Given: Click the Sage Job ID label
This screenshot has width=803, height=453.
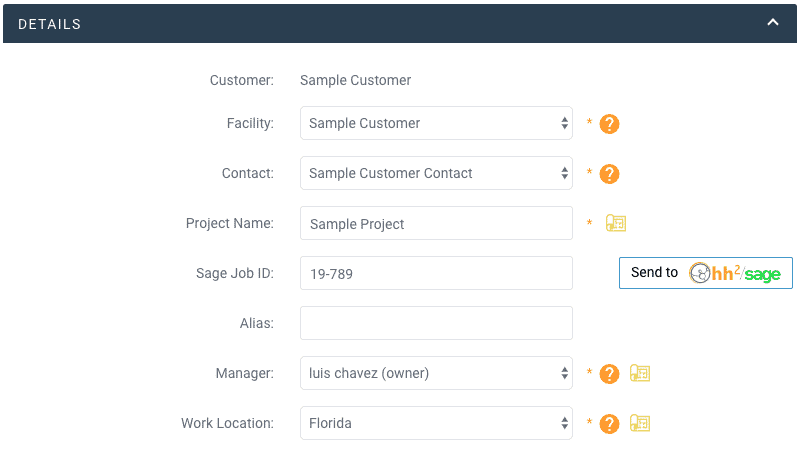Looking at the screenshot, I should (x=234, y=273).
